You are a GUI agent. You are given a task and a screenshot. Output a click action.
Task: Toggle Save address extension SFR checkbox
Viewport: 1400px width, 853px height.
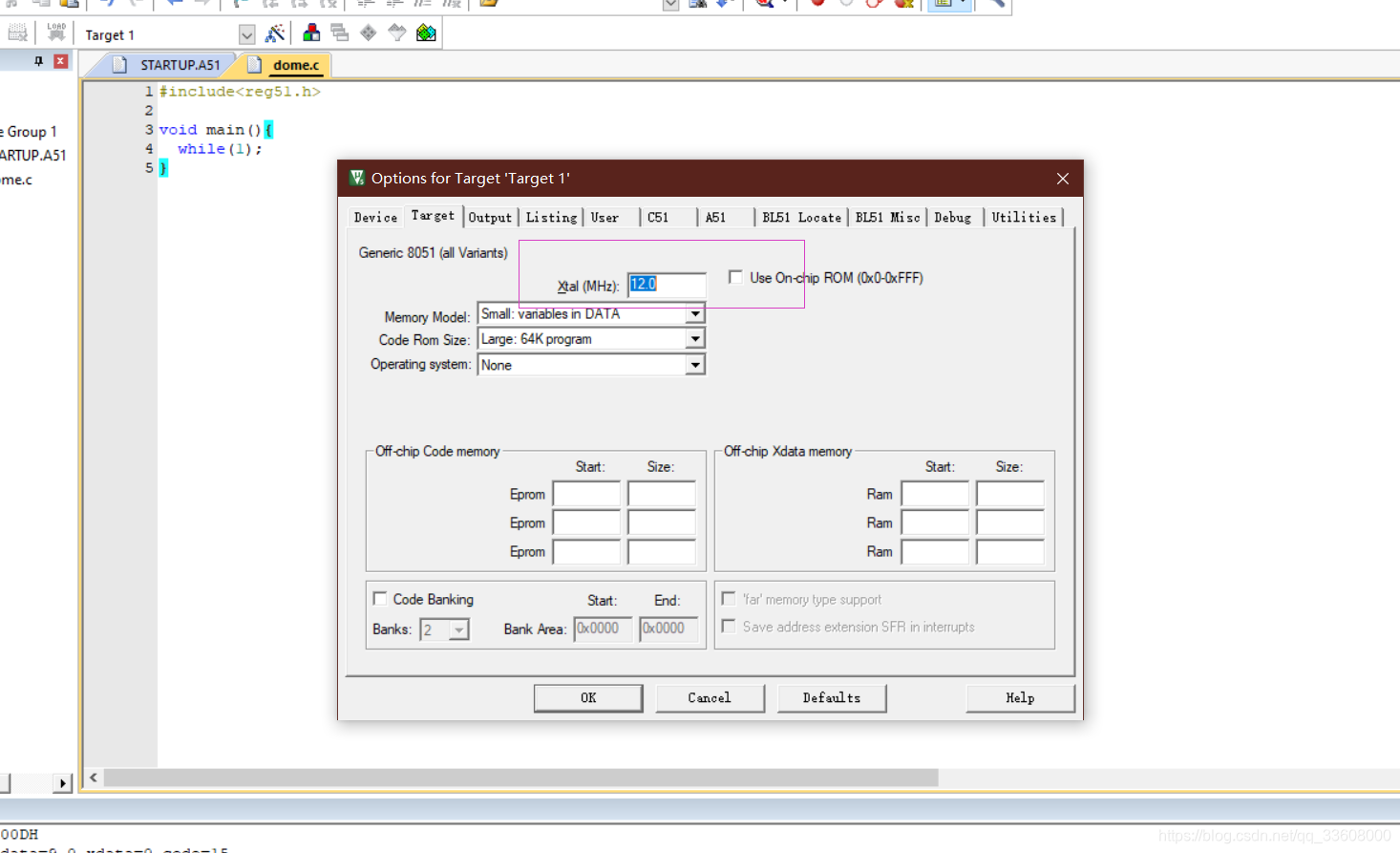click(x=729, y=627)
